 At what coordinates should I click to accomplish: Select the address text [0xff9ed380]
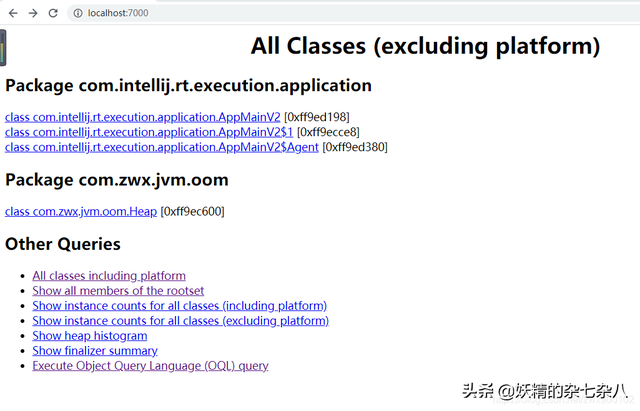pos(355,147)
